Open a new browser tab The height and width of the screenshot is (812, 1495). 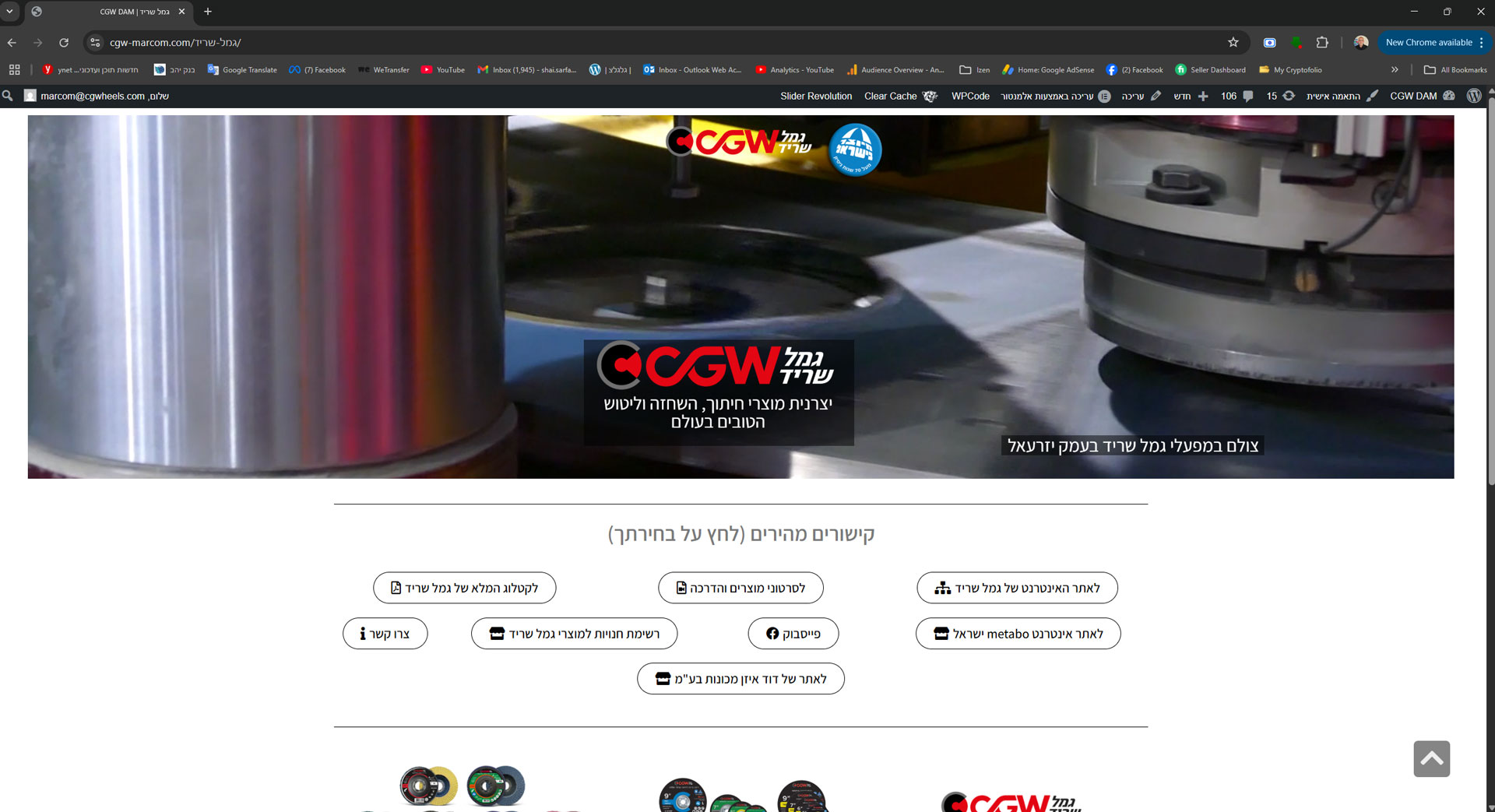[208, 12]
